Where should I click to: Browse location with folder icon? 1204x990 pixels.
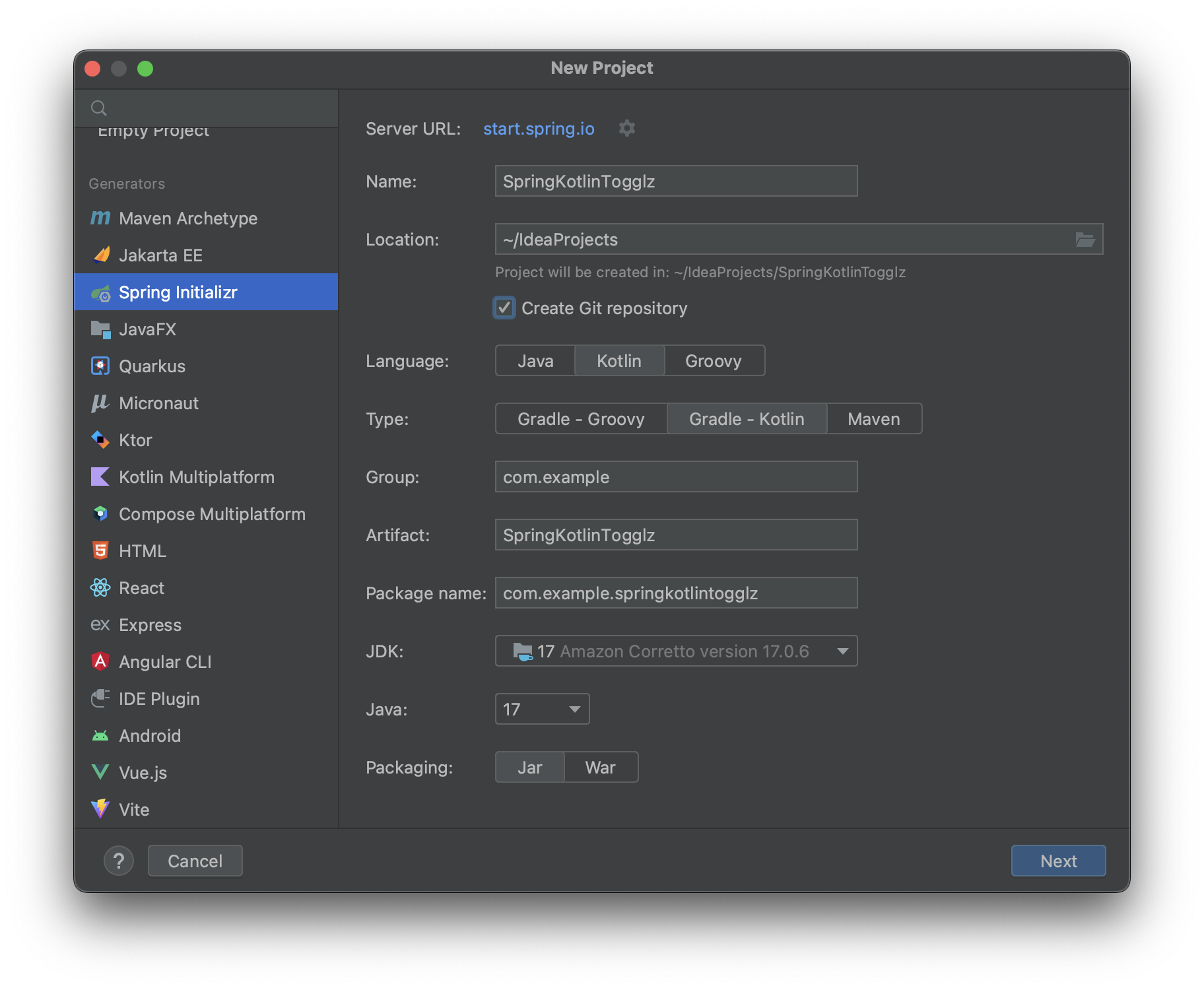pyautogui.click(x=1085, y=240)
